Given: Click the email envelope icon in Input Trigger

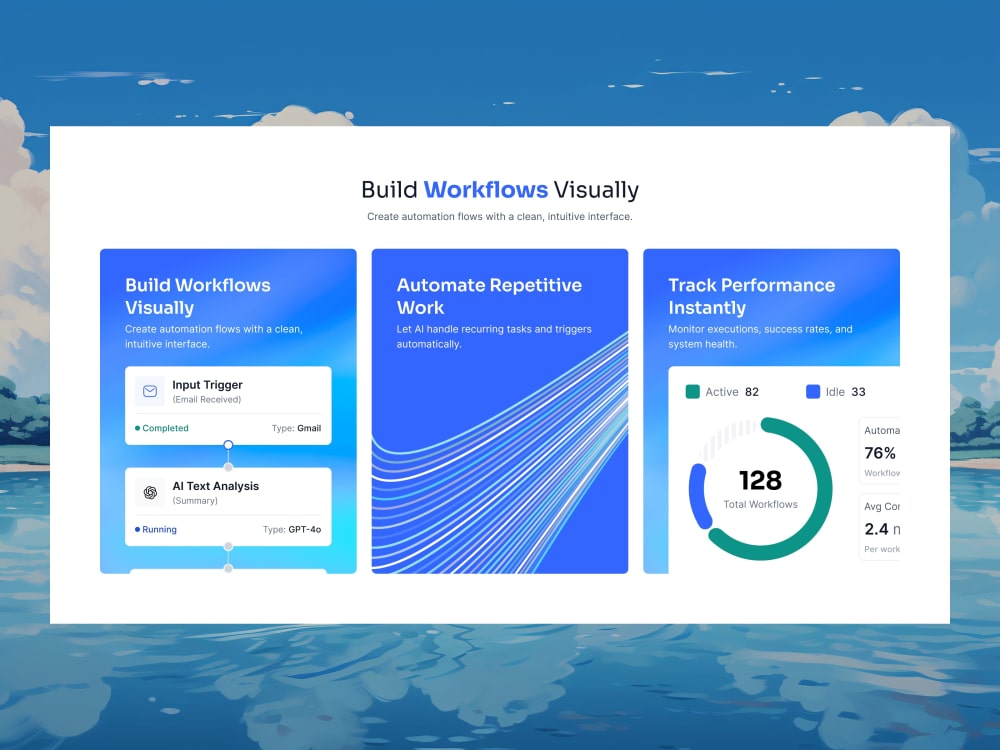Looking at the screenshot, I should [150, 391].
